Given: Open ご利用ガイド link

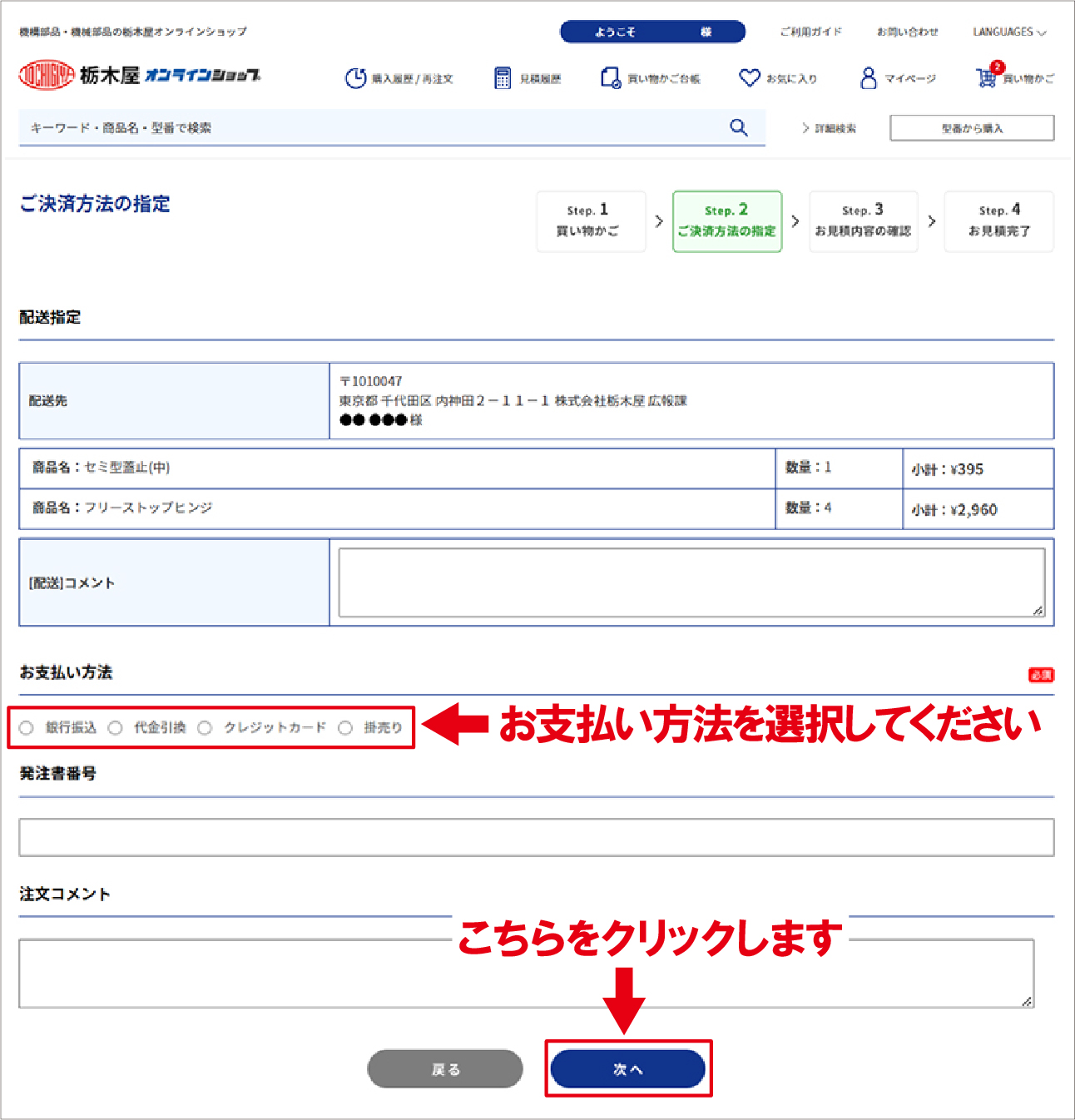Looking at the screenshot, I should click(x=810, y=32).
